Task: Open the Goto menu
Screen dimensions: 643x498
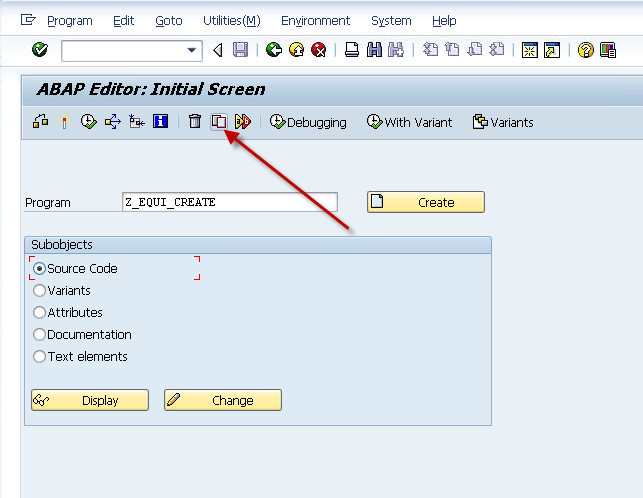Action: (169, 21)
